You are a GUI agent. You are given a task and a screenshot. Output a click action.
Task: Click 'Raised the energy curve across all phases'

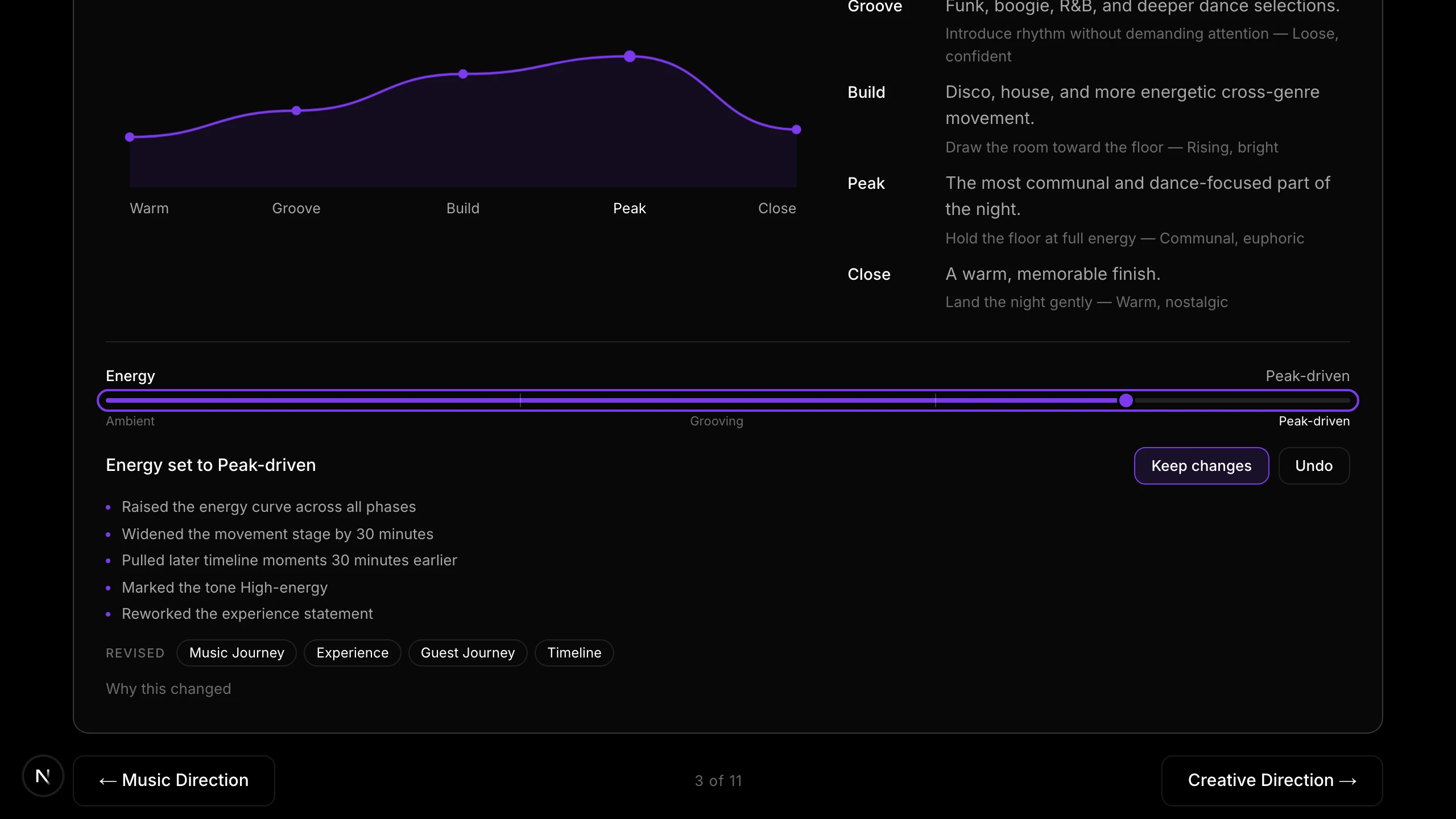tap(269, 507)
